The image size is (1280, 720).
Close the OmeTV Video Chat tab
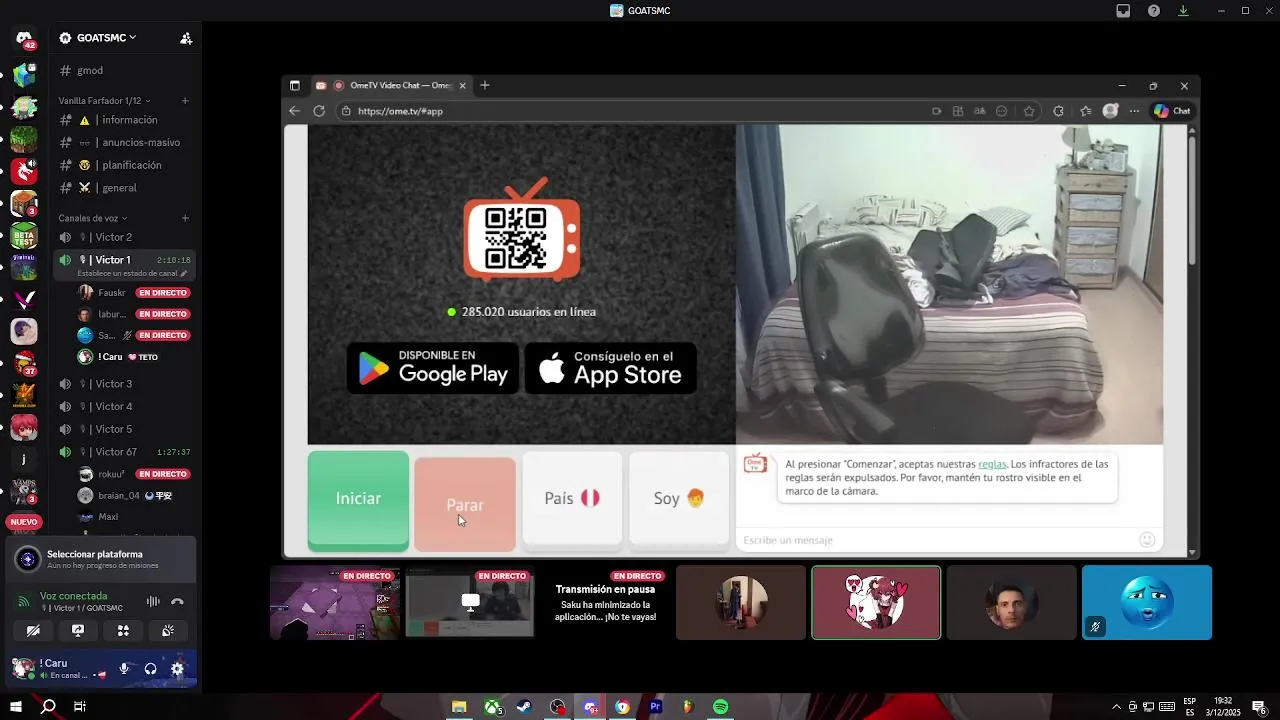462,86
